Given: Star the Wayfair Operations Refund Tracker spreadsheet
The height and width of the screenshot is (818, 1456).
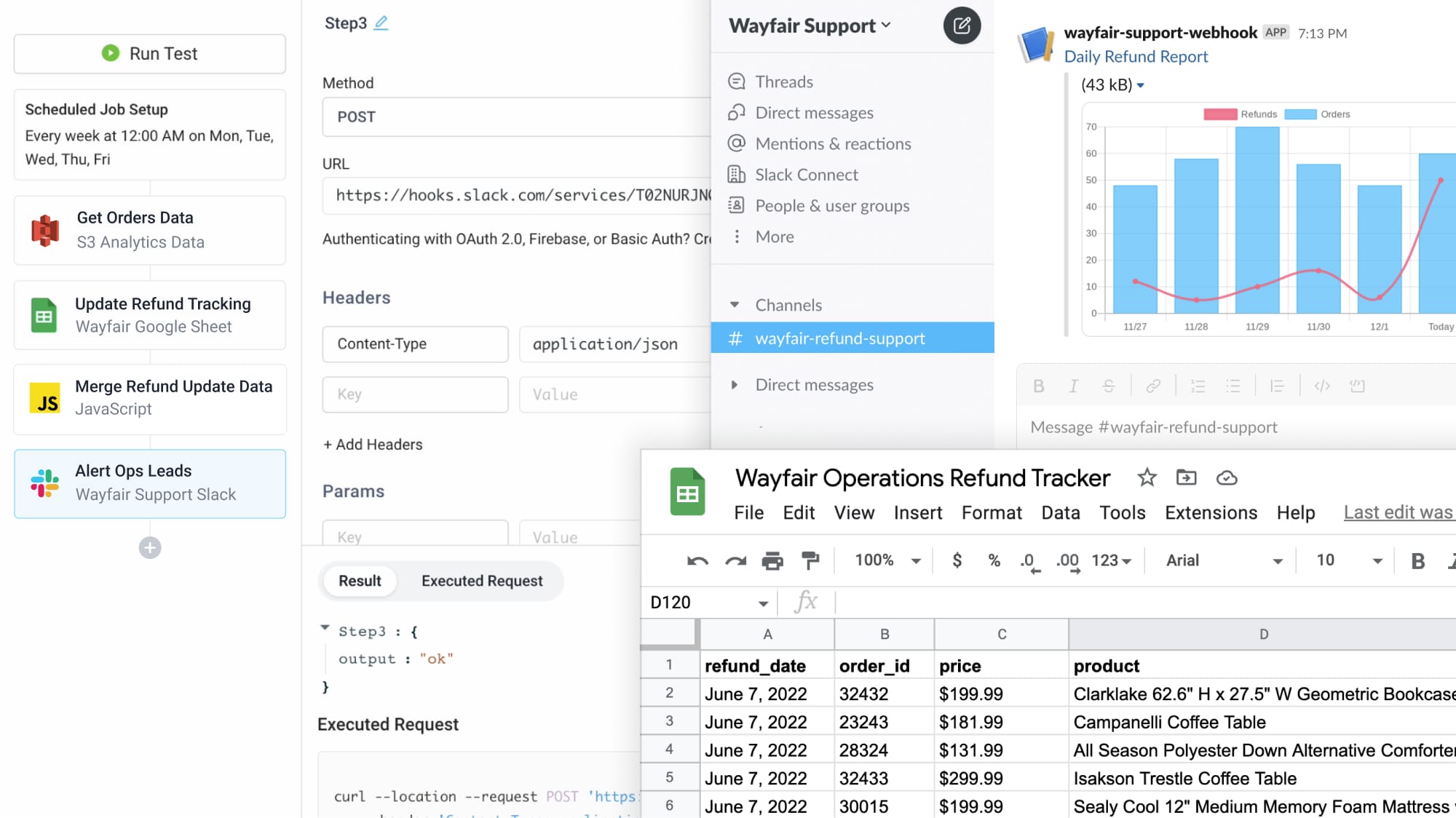Looking at the screenshot, I should 1147,478.
